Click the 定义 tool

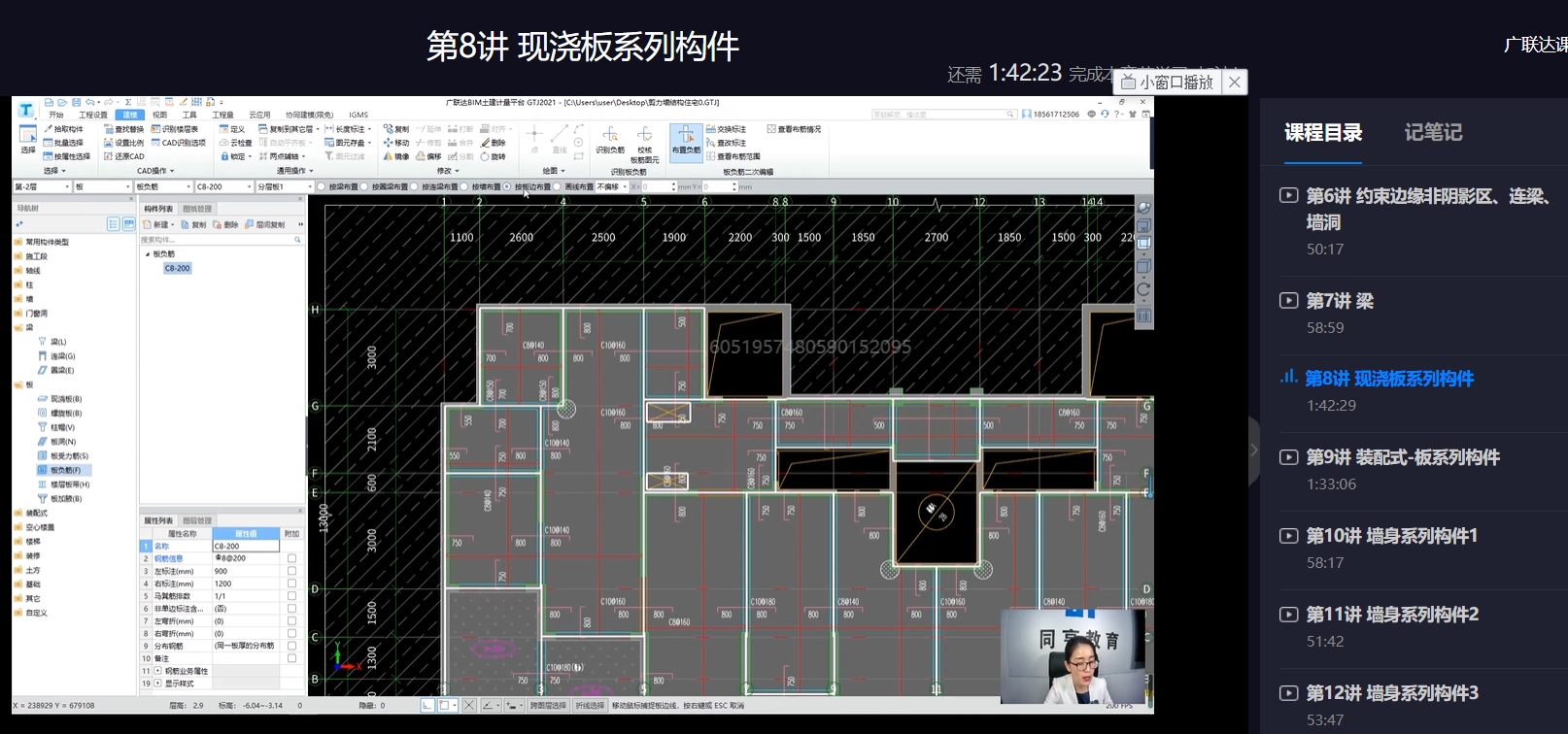click(232, 129)
